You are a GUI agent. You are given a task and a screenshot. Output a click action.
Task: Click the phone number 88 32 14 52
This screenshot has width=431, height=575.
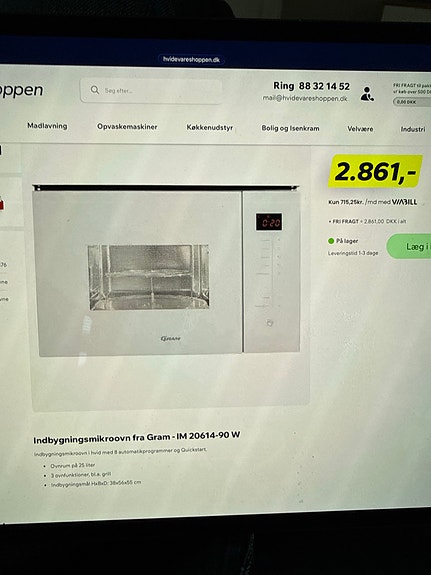click(324, 86)
